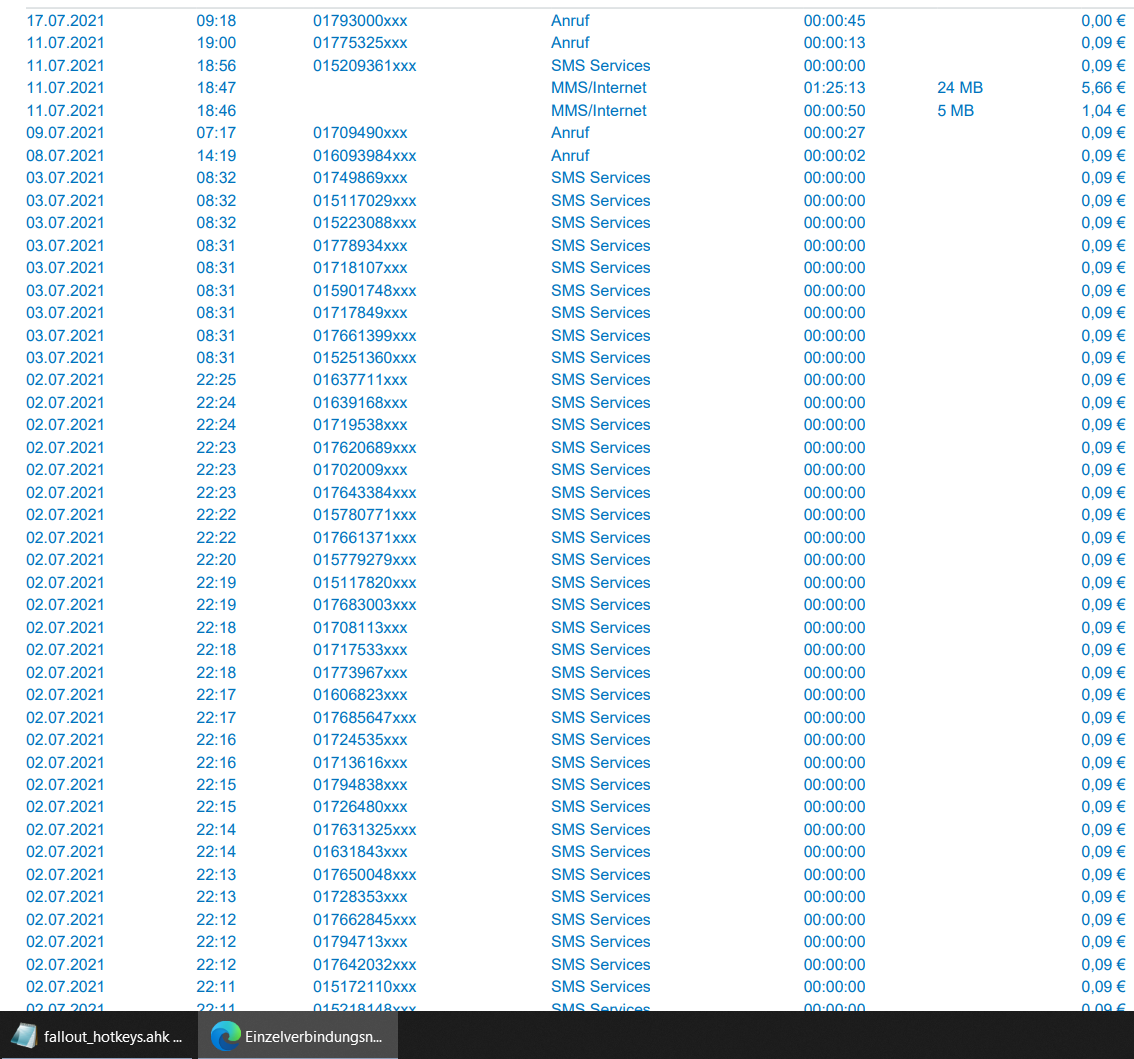Select the date 17.07.2021
The image size is (1134, 1059).
(65, 20)
